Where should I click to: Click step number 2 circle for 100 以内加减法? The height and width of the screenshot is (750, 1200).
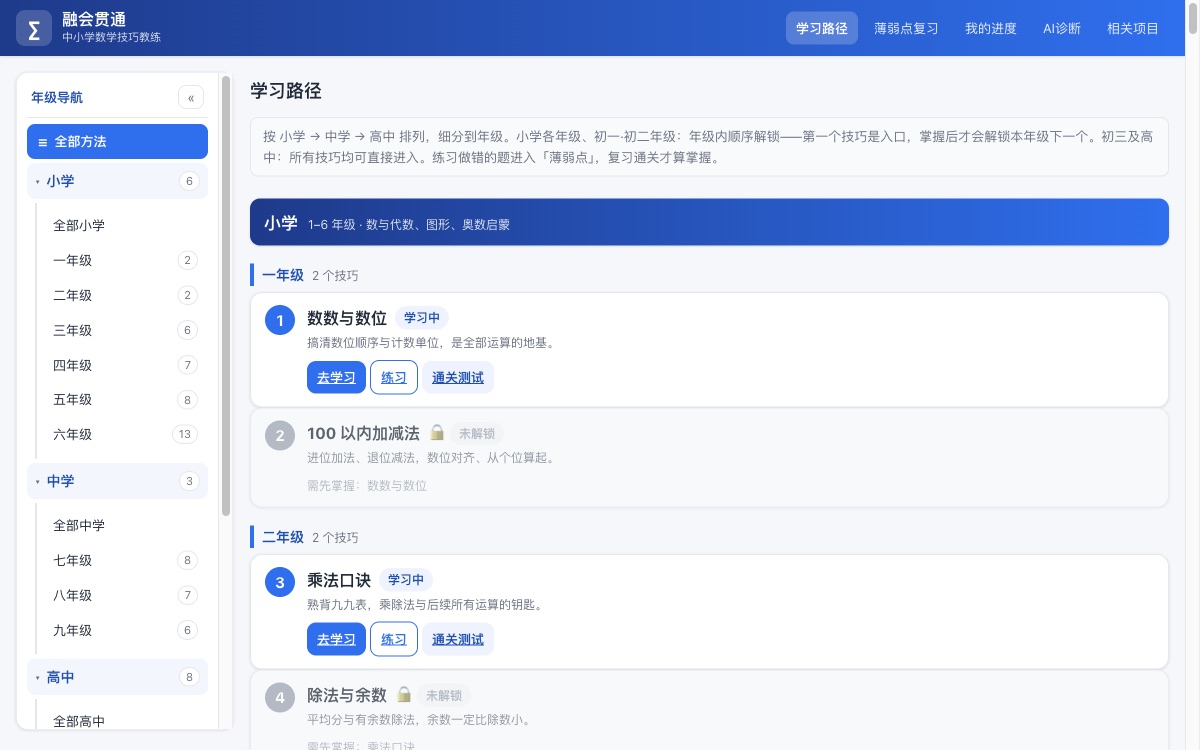[280, 435]
